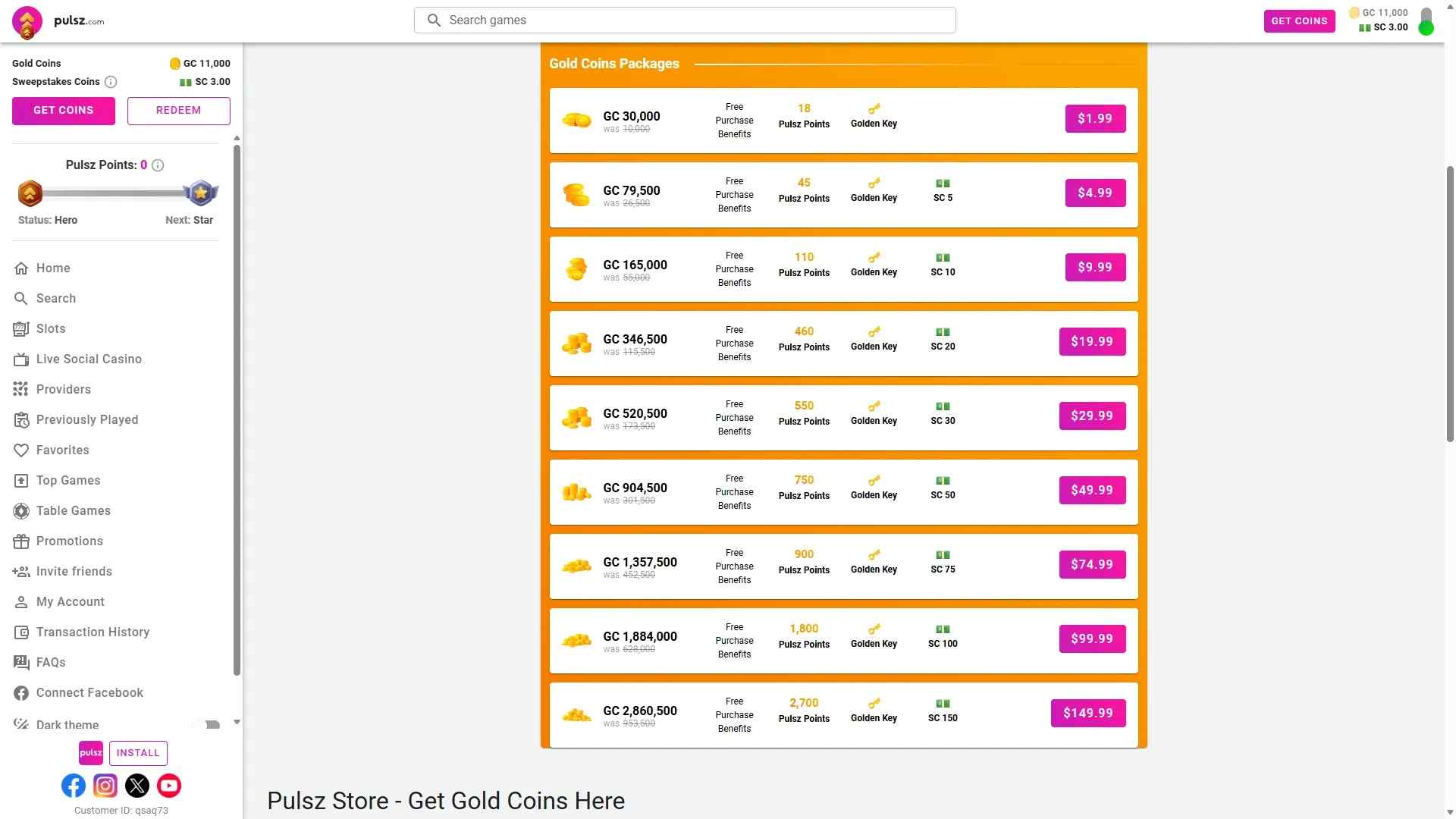Click the Gold Coins Packages heading
Image resolution: width=1456 pixels, height=819 pixels.
(x=614, y=64)
